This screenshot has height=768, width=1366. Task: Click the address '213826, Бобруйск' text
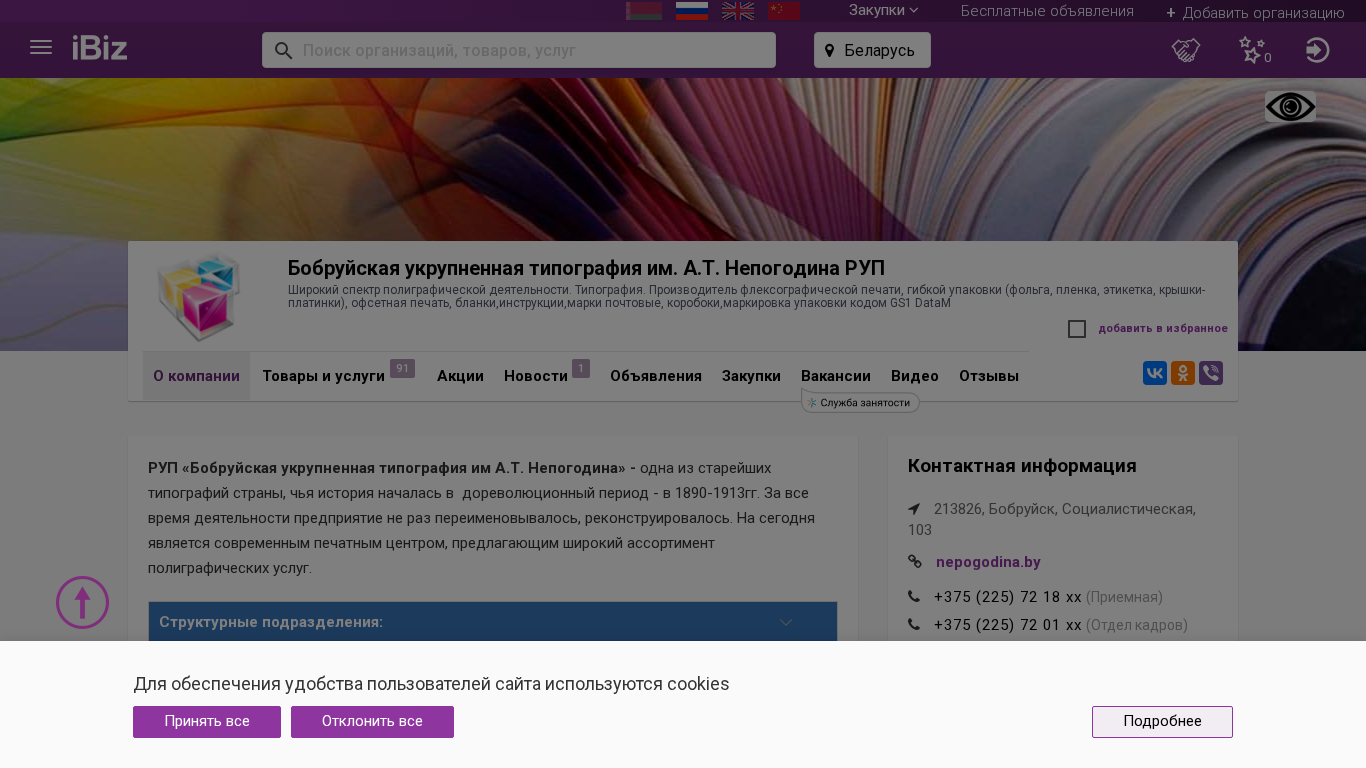(1052, 519)
